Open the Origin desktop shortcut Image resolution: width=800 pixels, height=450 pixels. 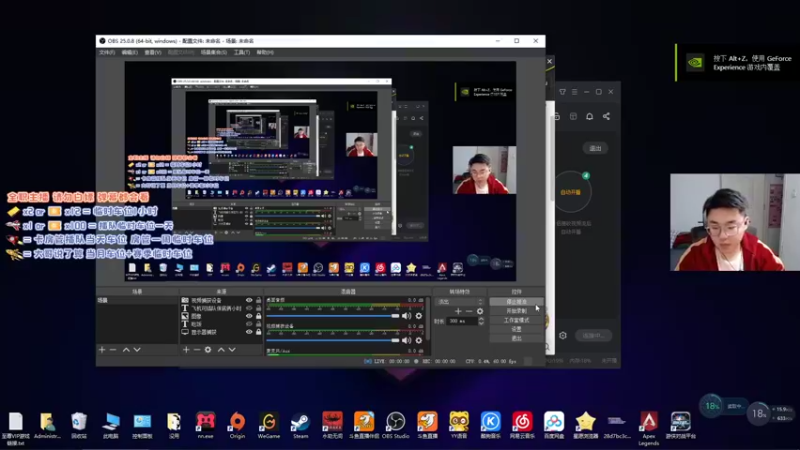pos(237,425)
